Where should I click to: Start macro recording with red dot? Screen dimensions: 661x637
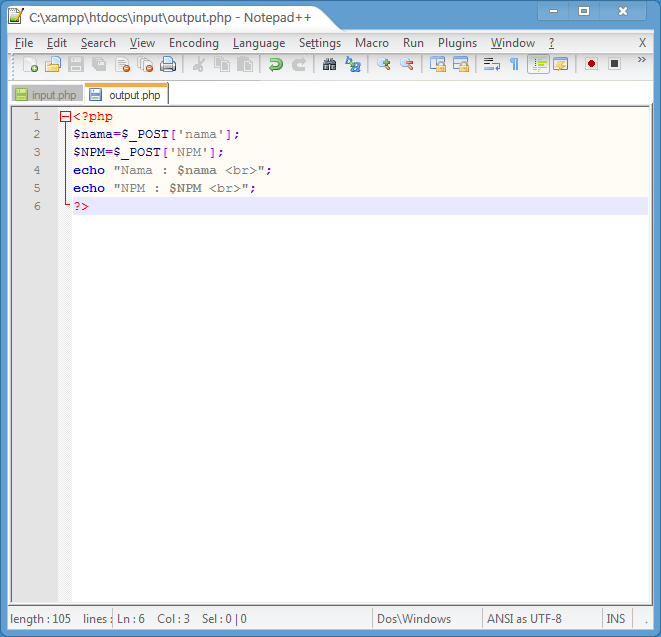(591, 64)
